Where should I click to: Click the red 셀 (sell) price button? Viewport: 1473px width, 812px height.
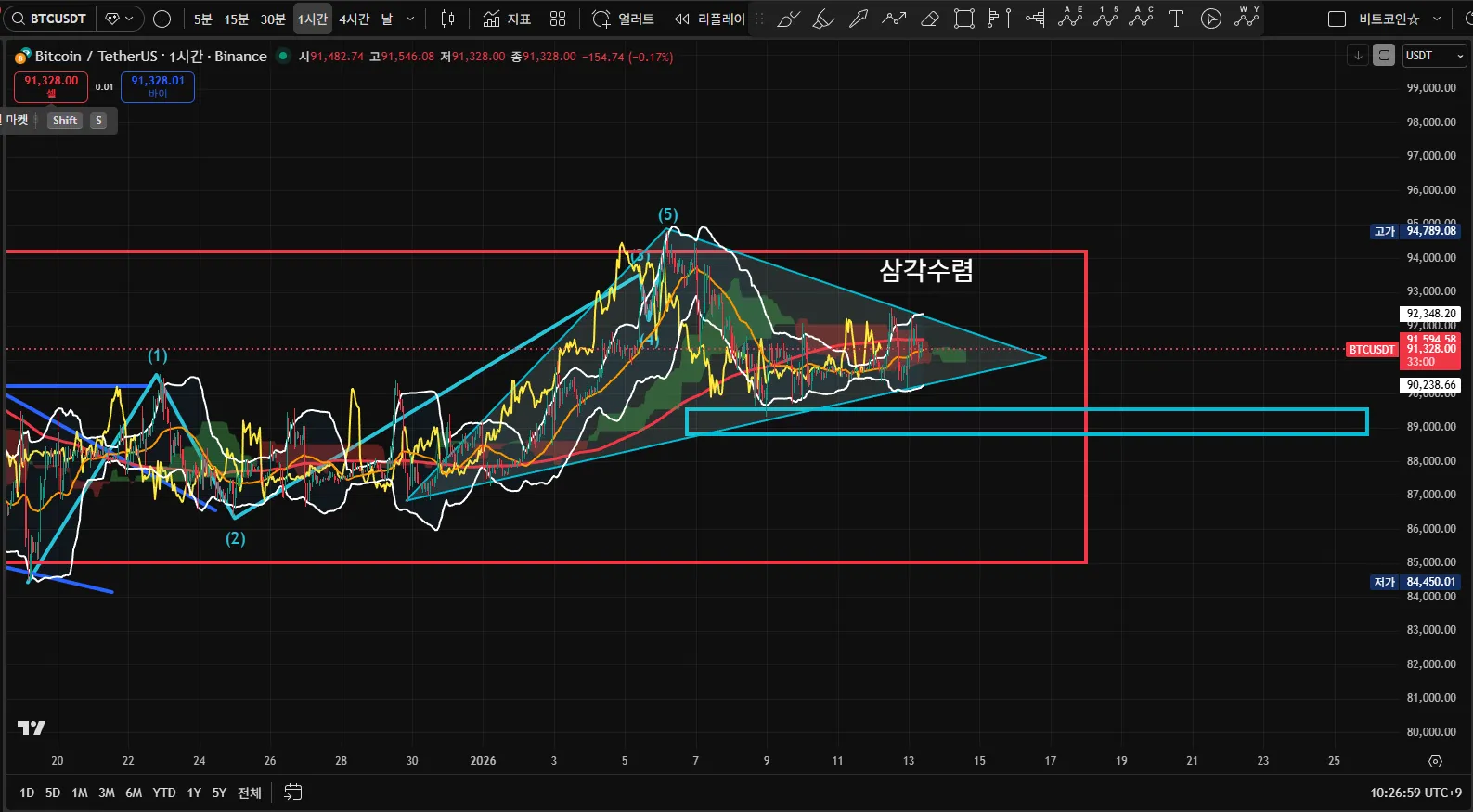[x=51, y=86]
